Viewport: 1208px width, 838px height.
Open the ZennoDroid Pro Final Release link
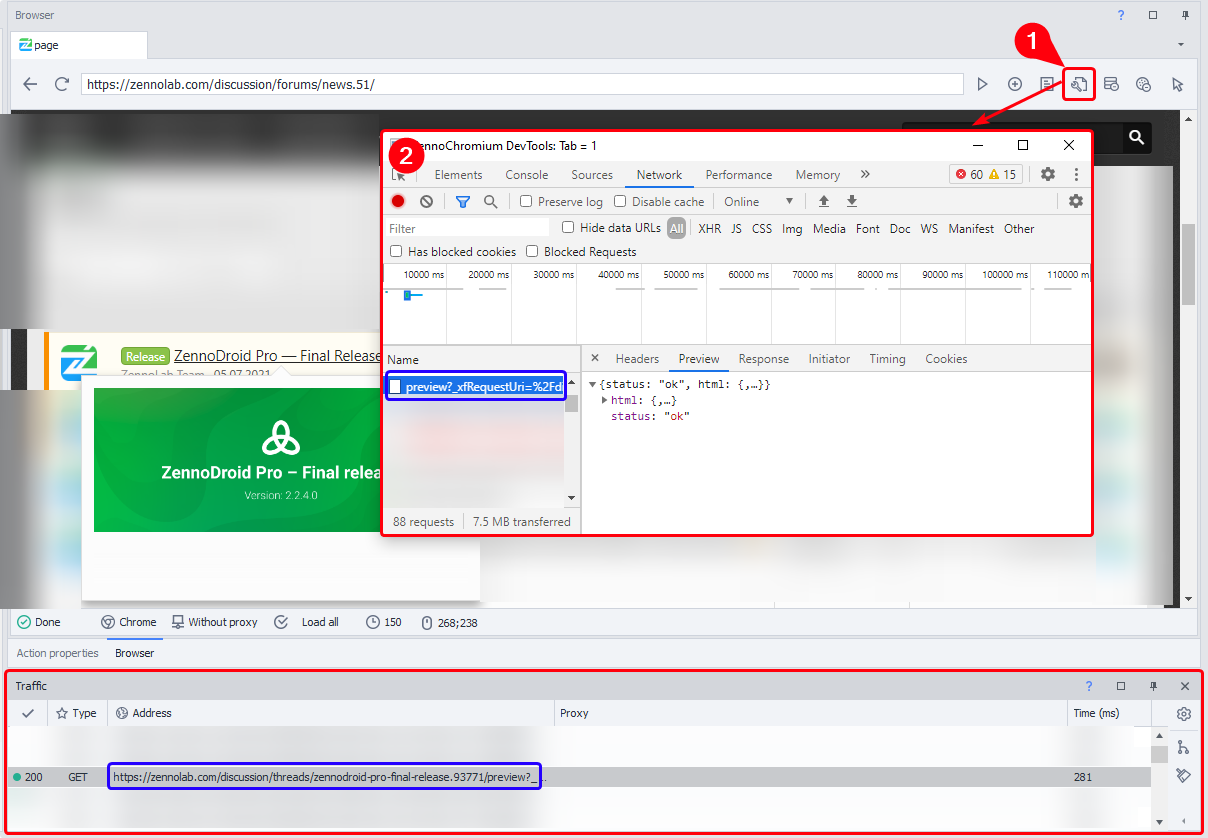click(277, 356)
